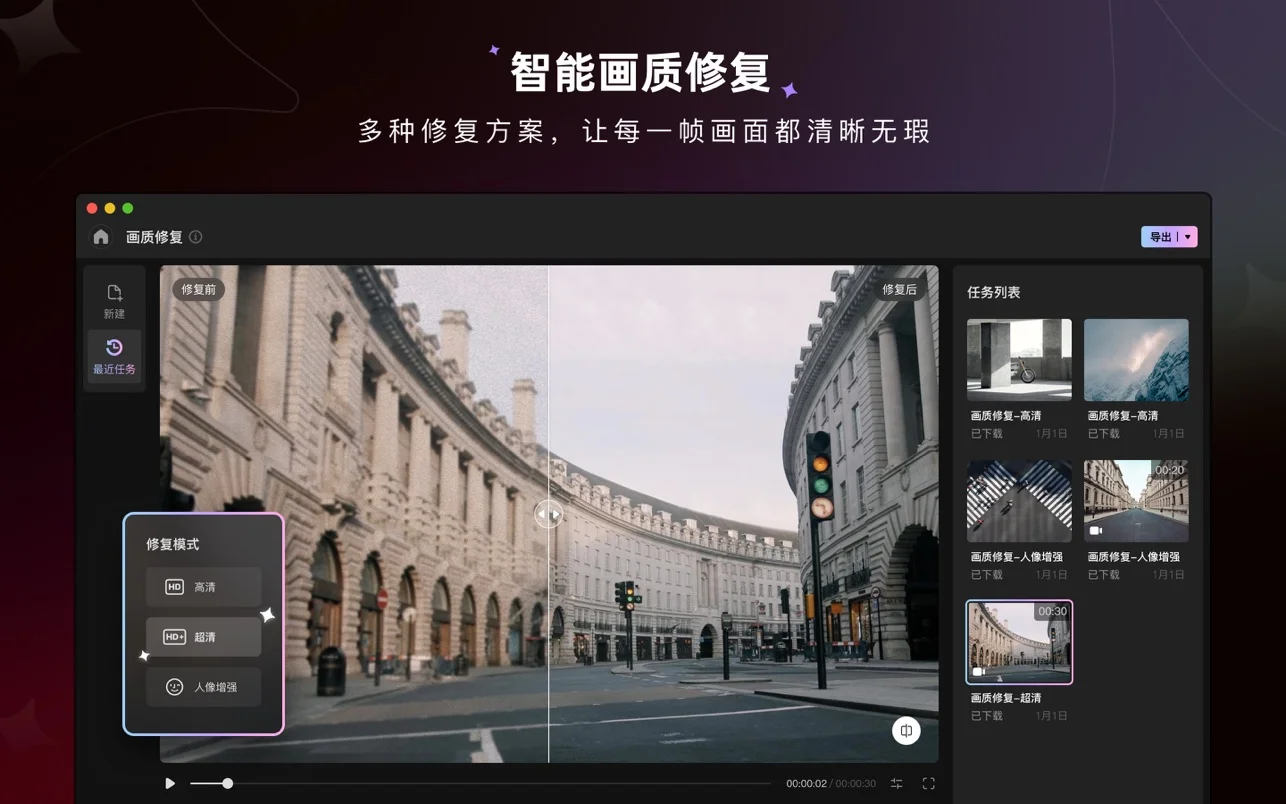The height and width of the screenshot is (804, 1286).
Task: Enter fullscreen preview mode
Action: pos(929,784)
